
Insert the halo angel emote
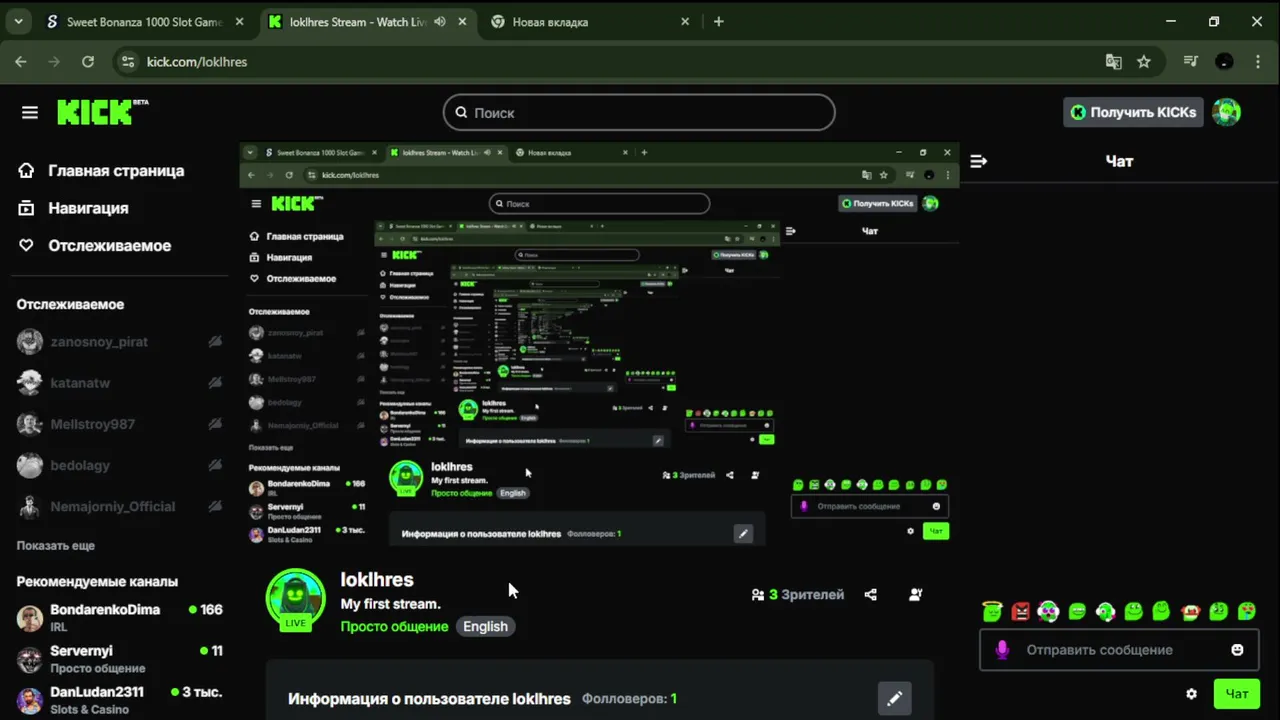(x=992, y=611)
